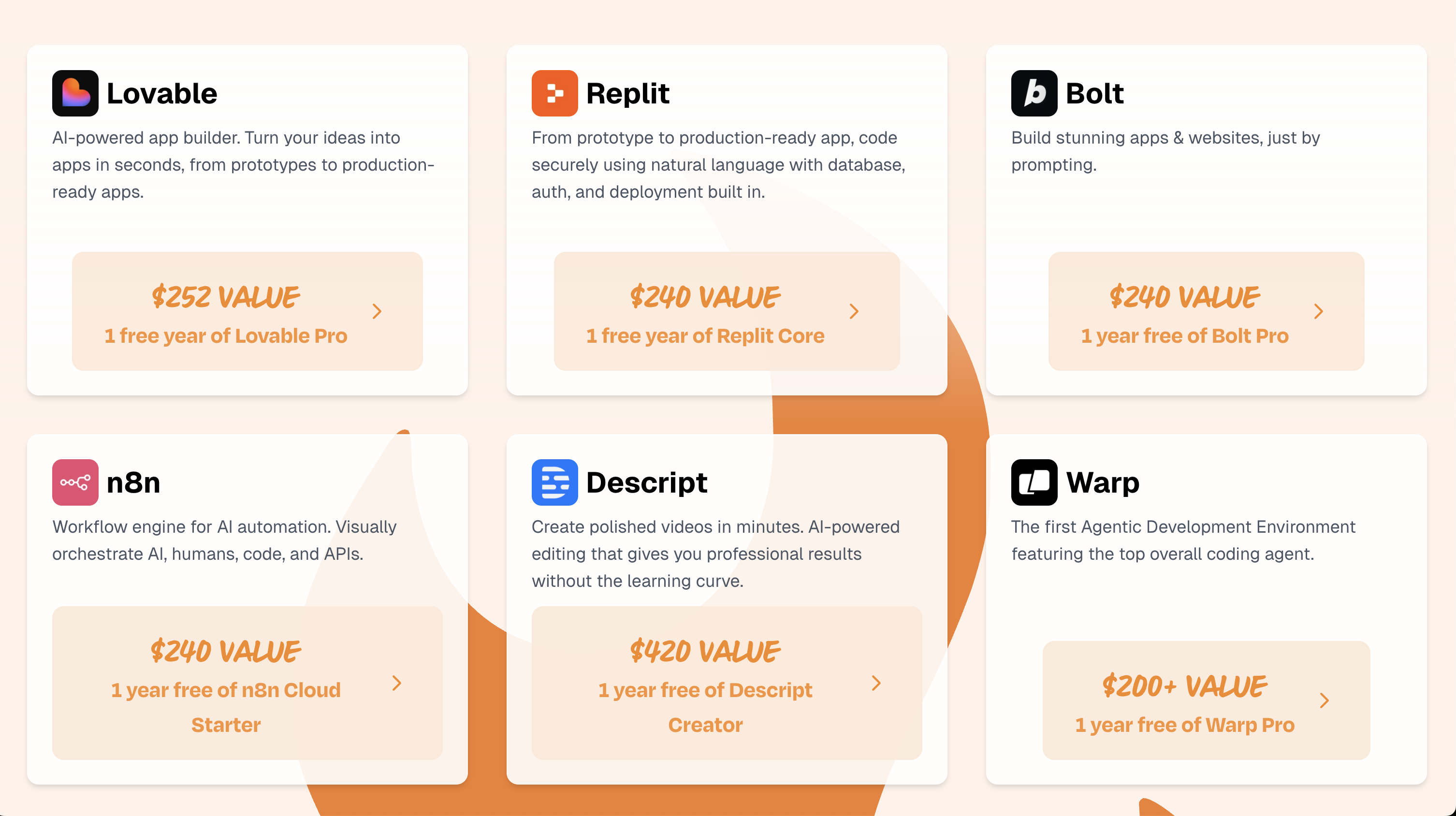
Task: Click the Warp card heading text
Action: coord(1102,482)
